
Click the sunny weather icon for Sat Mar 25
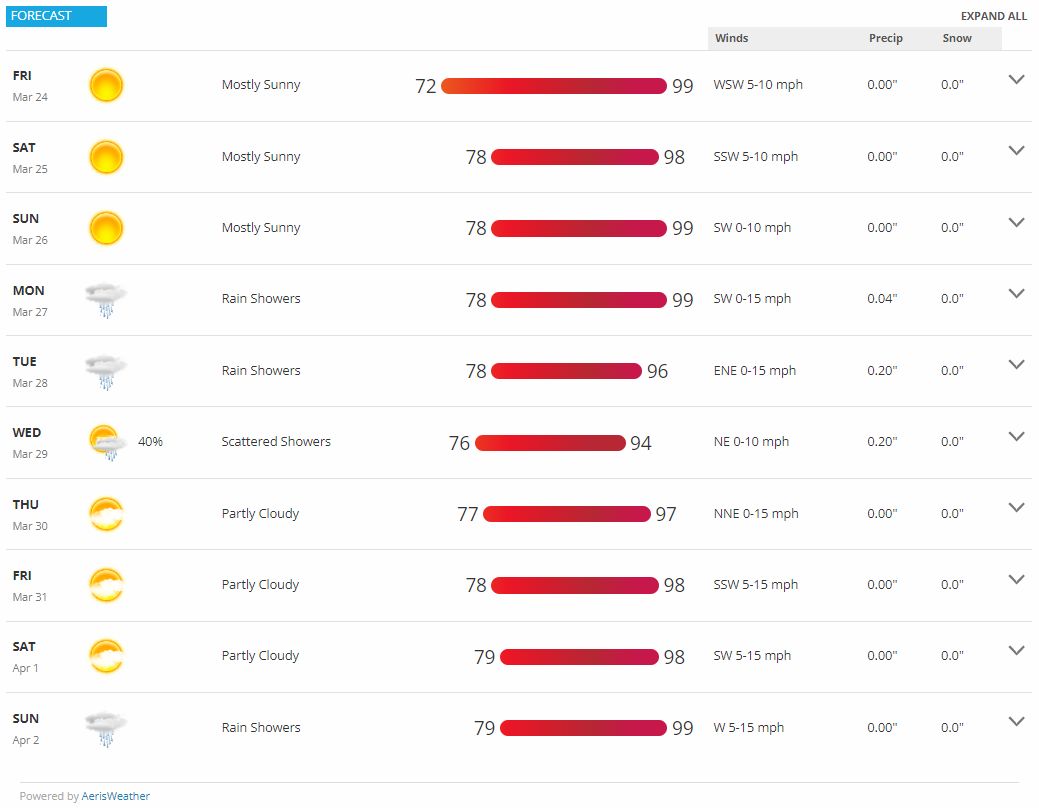[x=106, y=157]
